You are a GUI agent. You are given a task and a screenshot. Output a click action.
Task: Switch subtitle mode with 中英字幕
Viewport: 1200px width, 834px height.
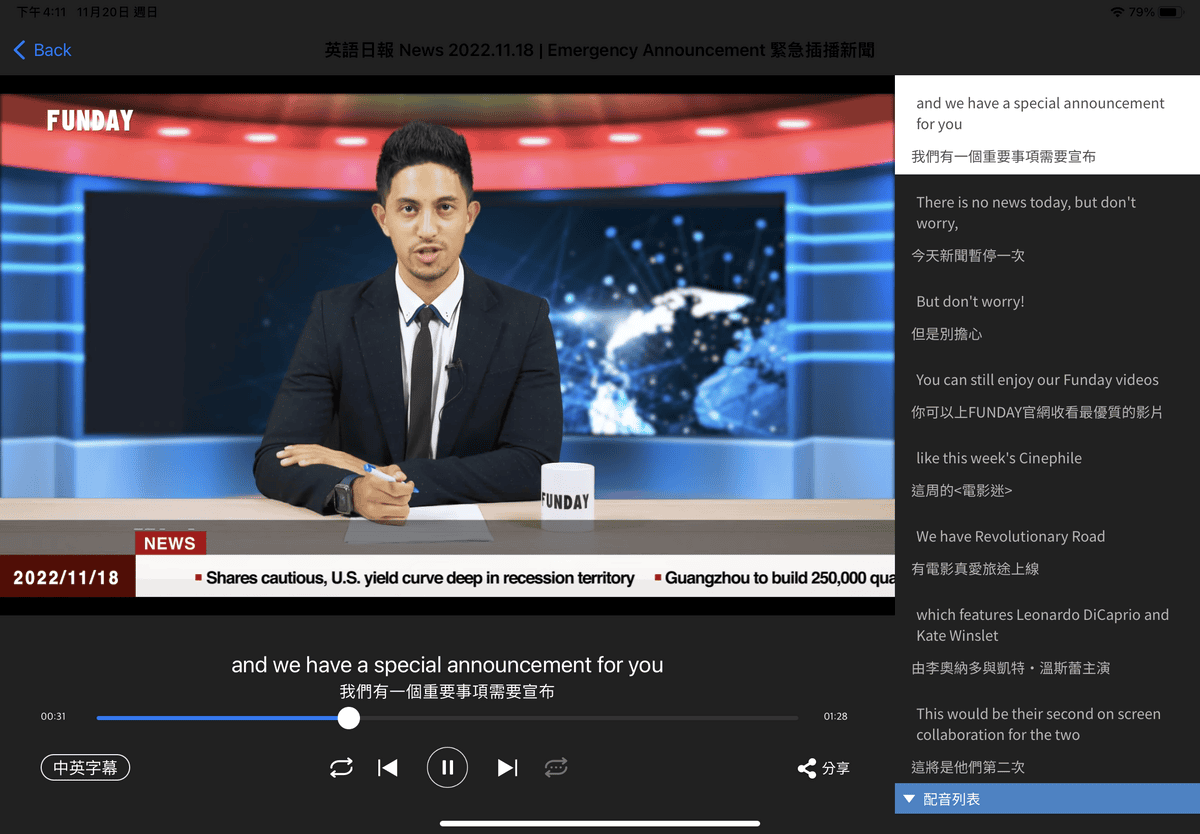point(85,768)
